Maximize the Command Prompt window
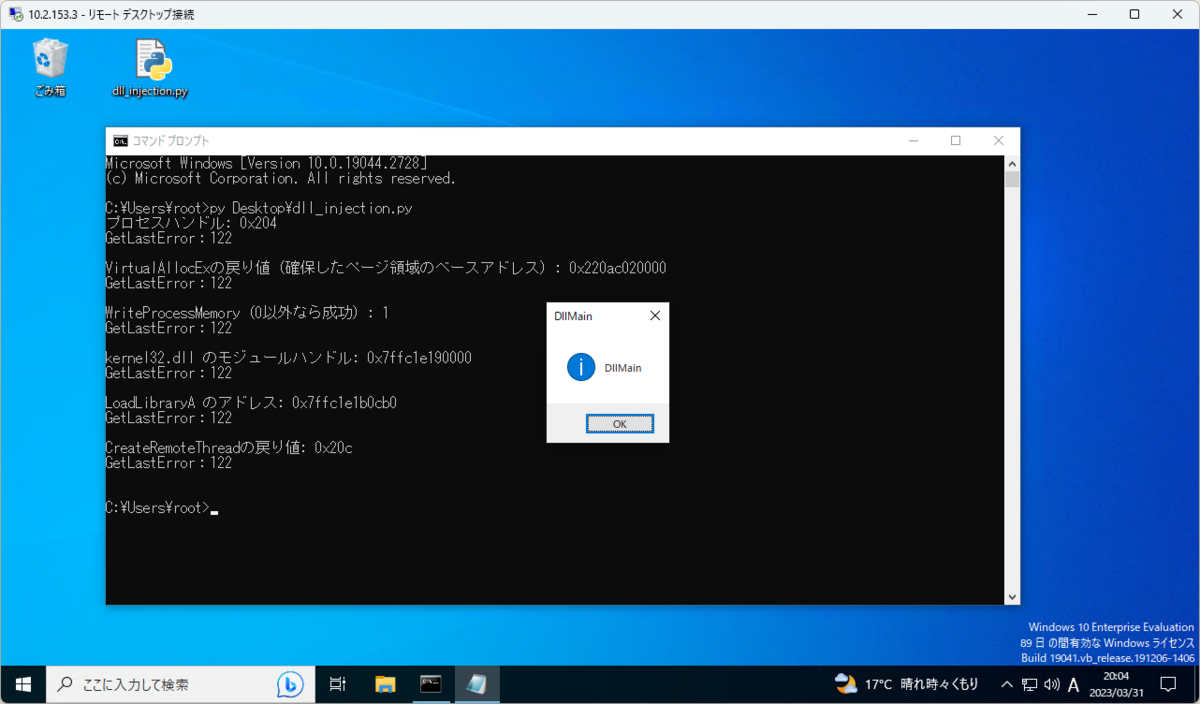Viewport: 1200px width, 704px height. point(955,141)
